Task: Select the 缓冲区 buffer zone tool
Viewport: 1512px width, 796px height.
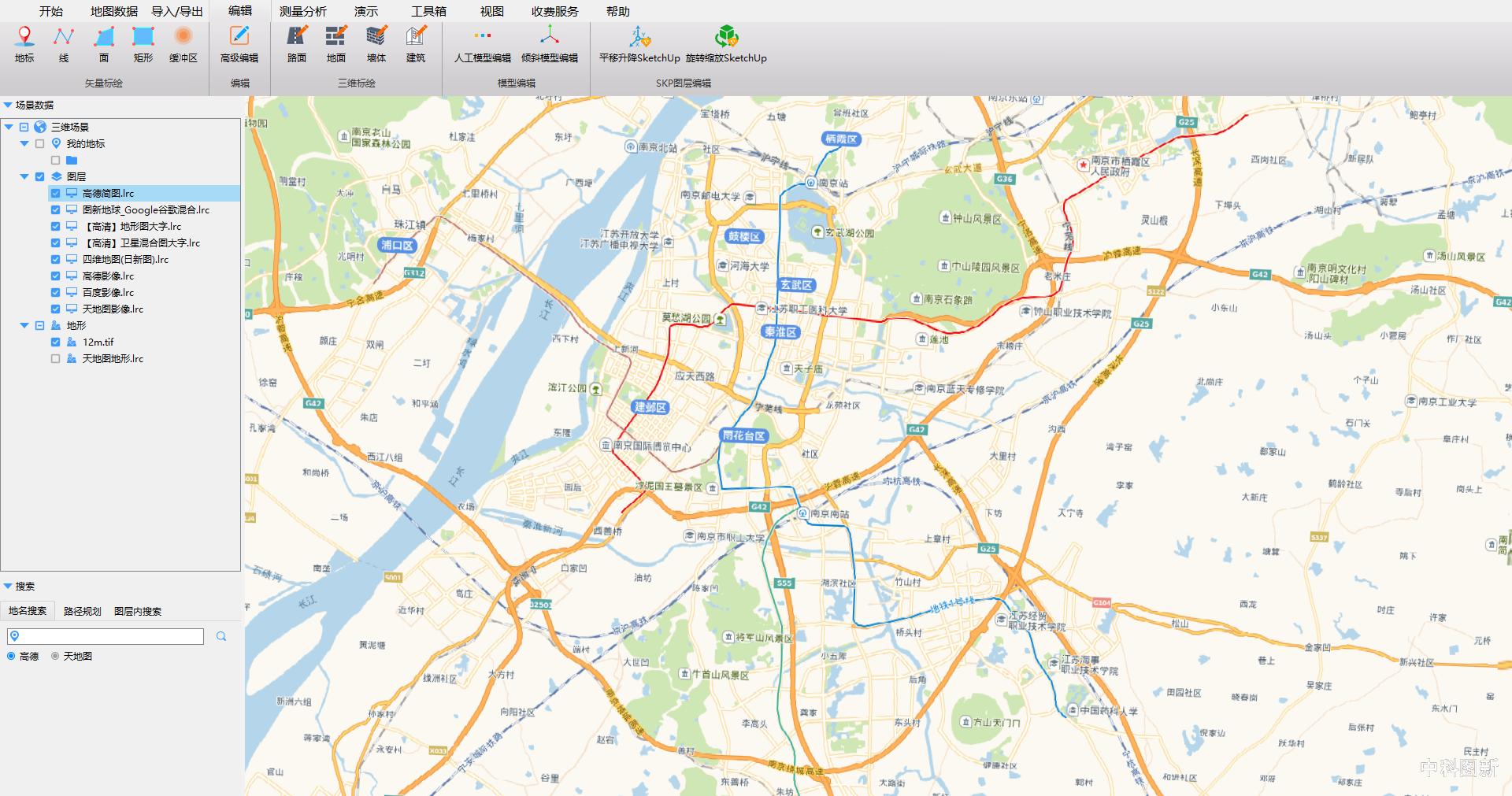Action: tap(183, 44)
